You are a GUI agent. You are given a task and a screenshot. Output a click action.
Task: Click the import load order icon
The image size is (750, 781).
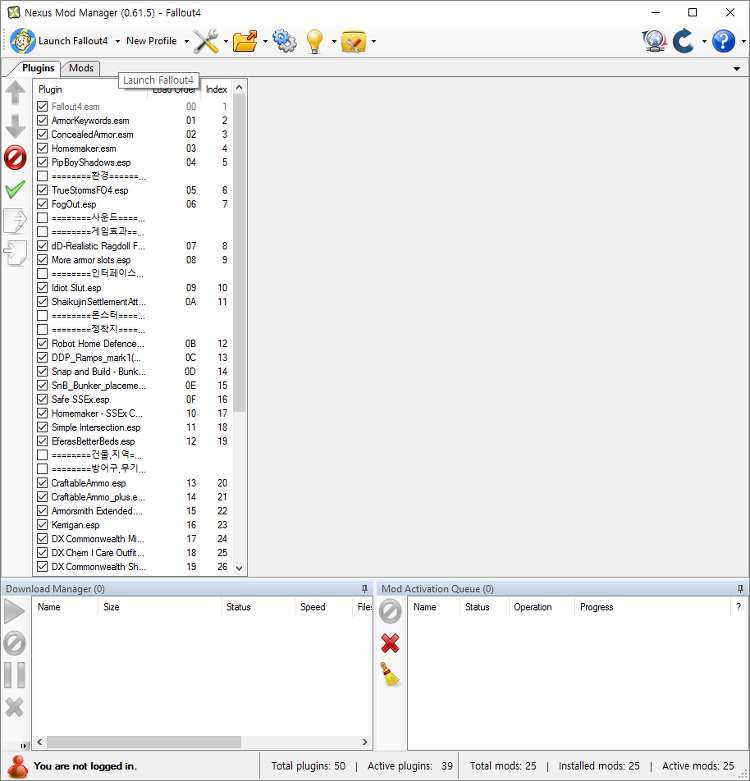coord(15,253)
